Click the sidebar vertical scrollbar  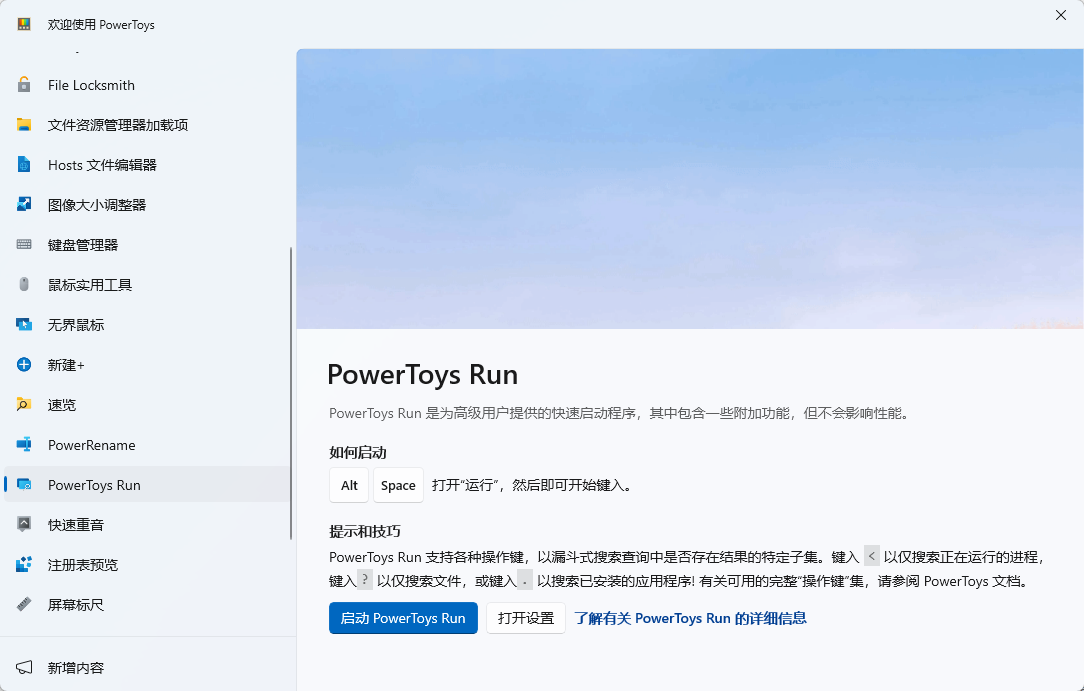coord(291,393)
